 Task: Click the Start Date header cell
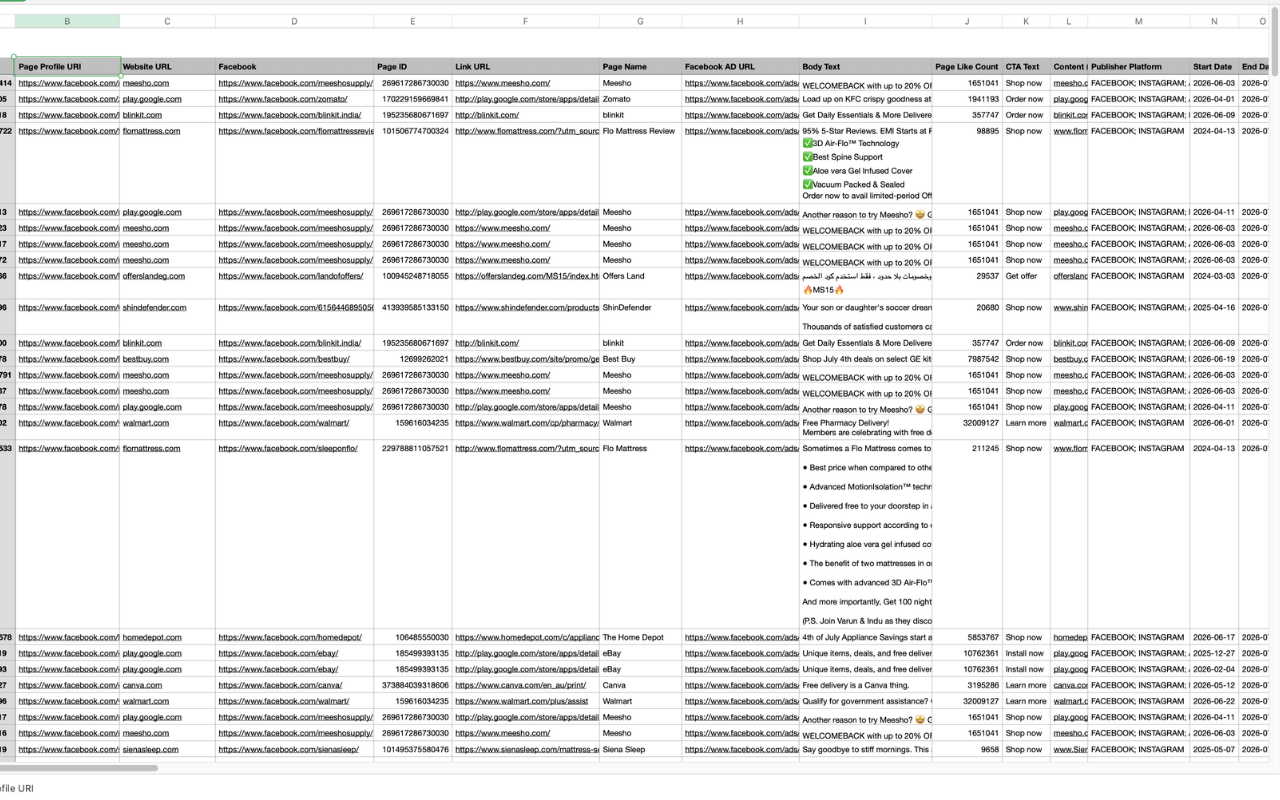click(x=1214, y=67)
